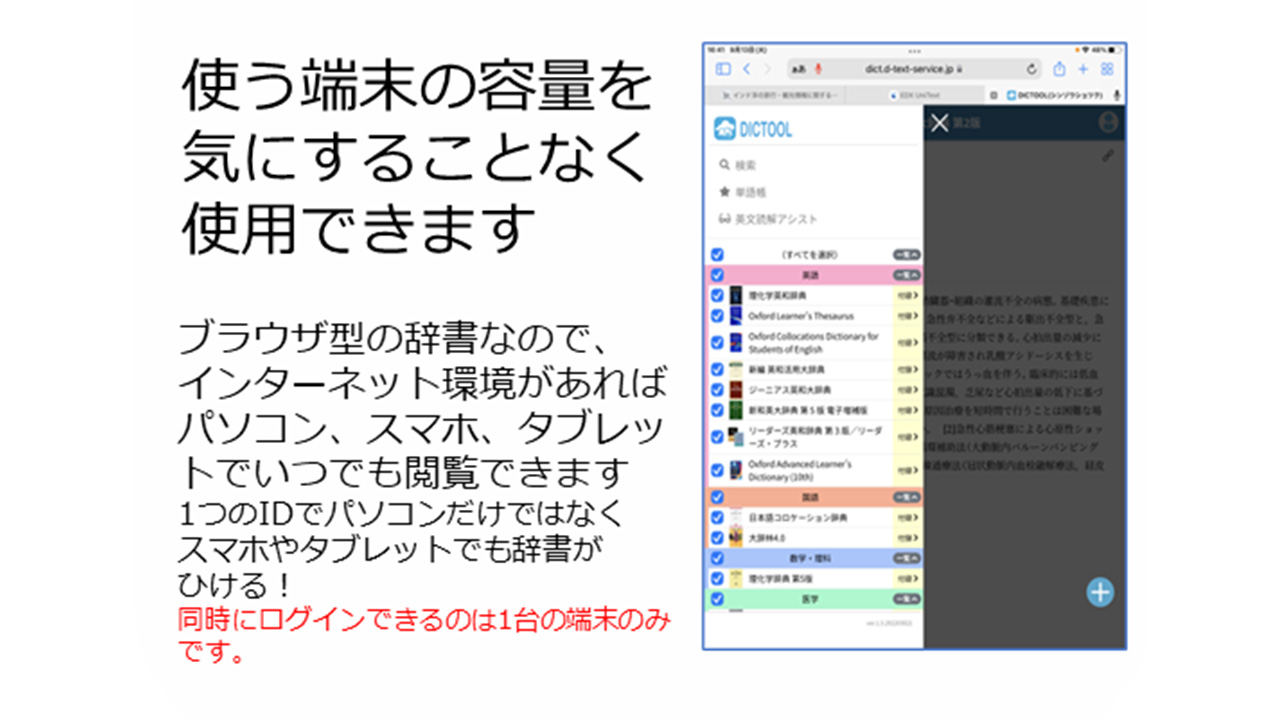This screenshot has width=1280, height=720.
Task: Collapse the すべてを選択 row list button
Action: (906, 255)
